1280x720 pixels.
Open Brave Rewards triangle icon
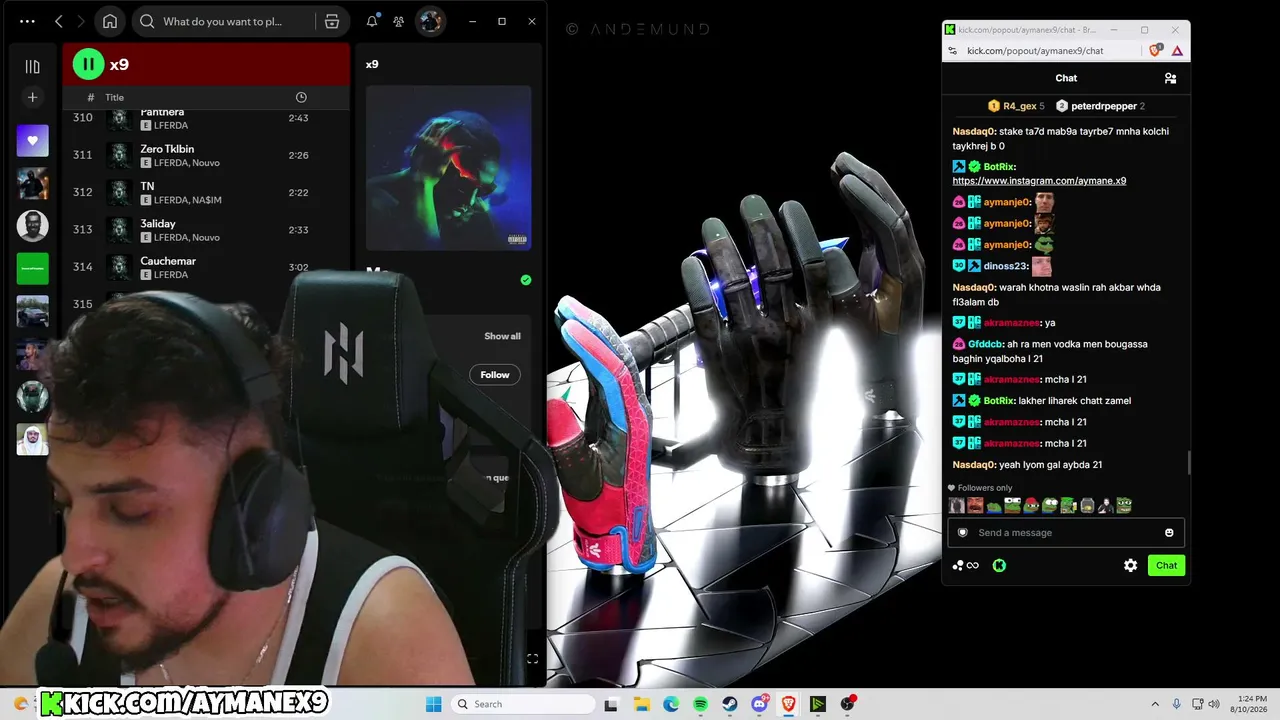[x=1177, y=51]
